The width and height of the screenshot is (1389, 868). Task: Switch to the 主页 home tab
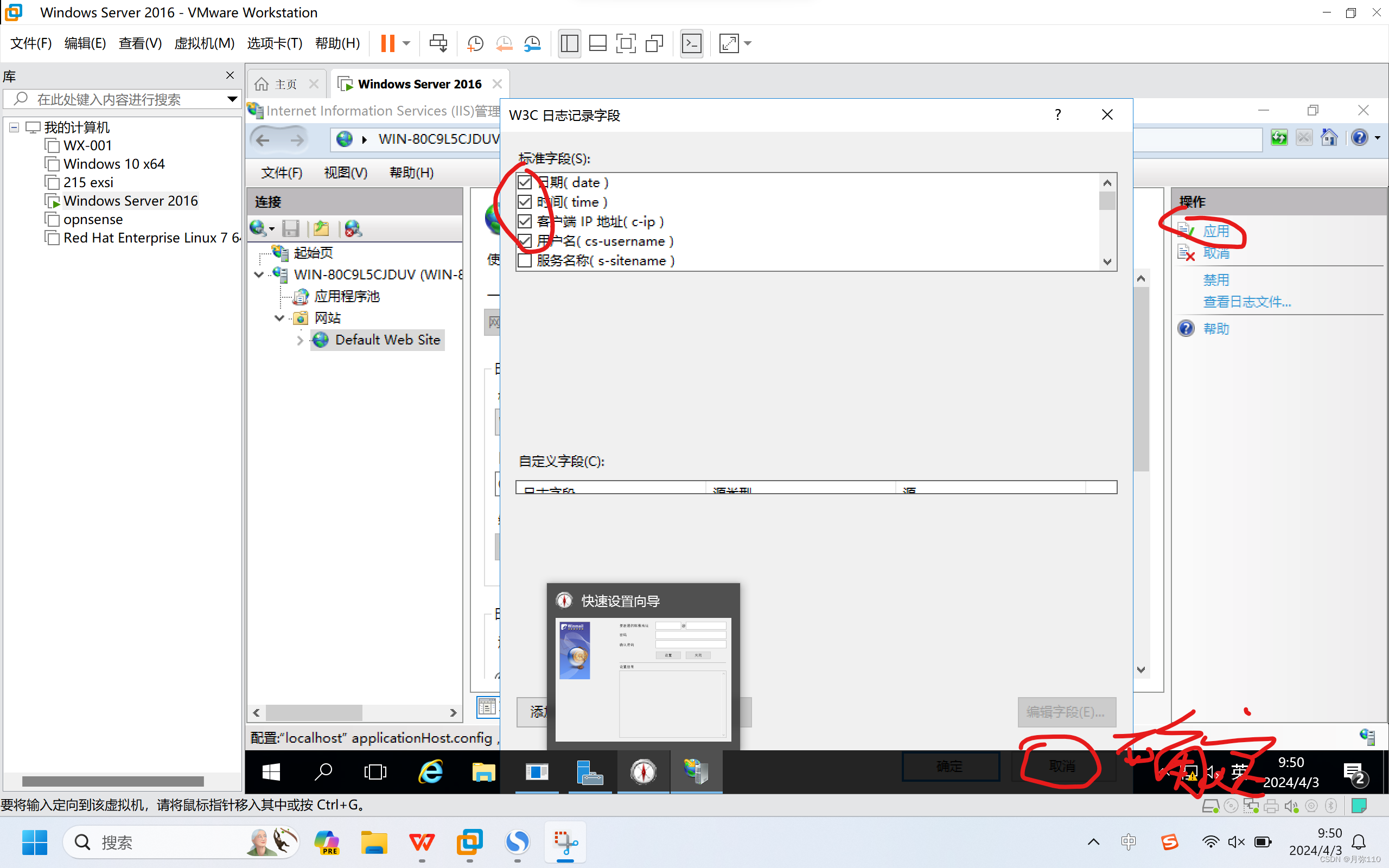(x=285, y=85)
